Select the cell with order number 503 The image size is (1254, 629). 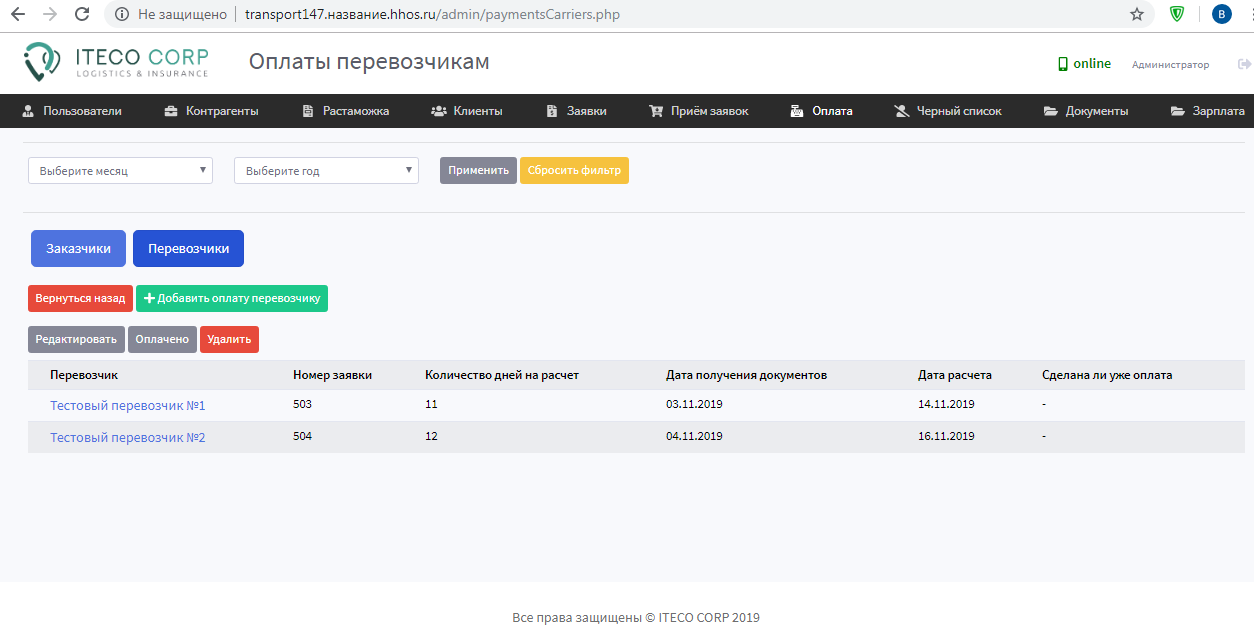click(x=303, y=404)
